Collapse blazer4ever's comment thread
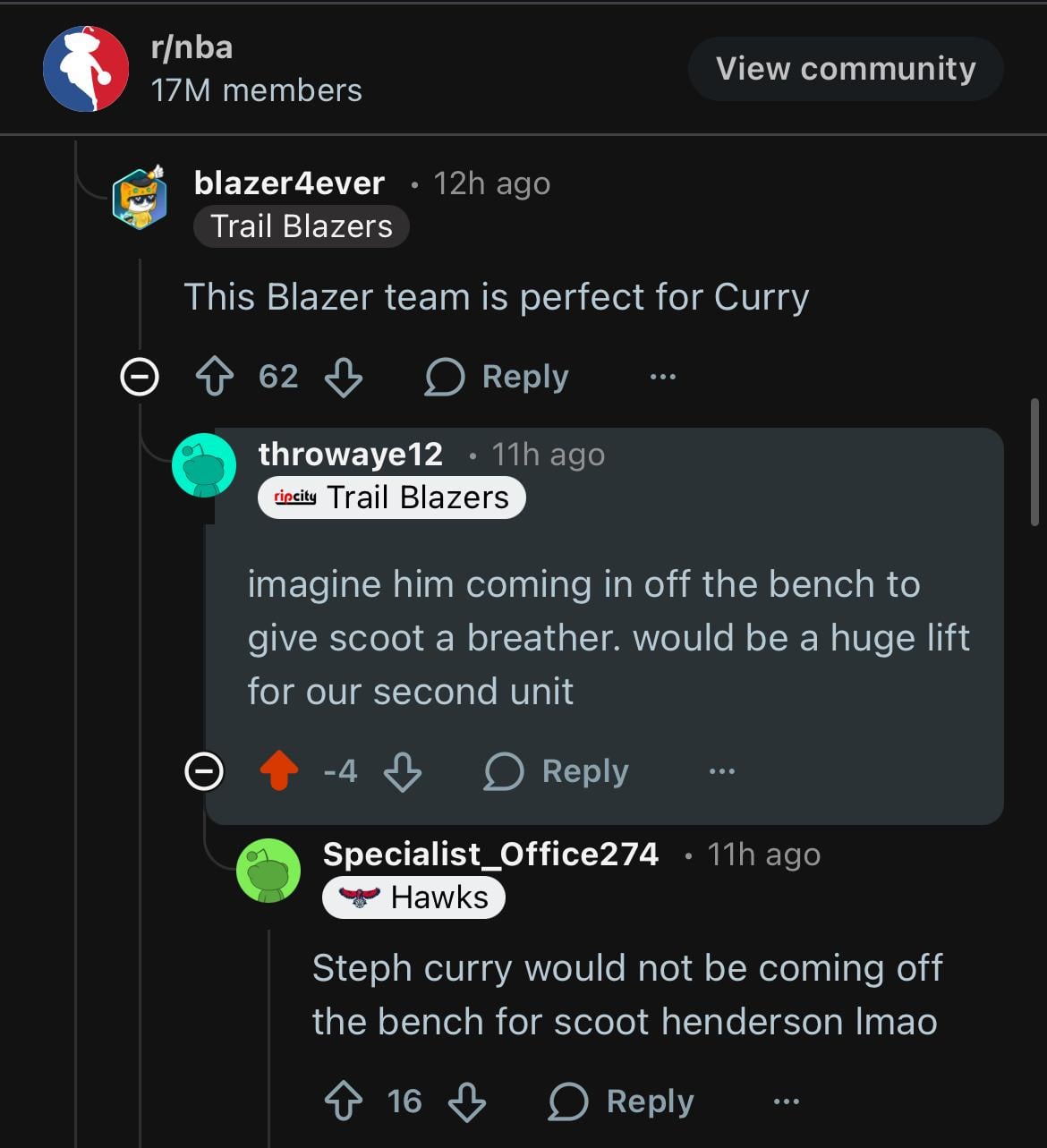Viewport: 1047px width, 1148px height. (x=140, y=377)
